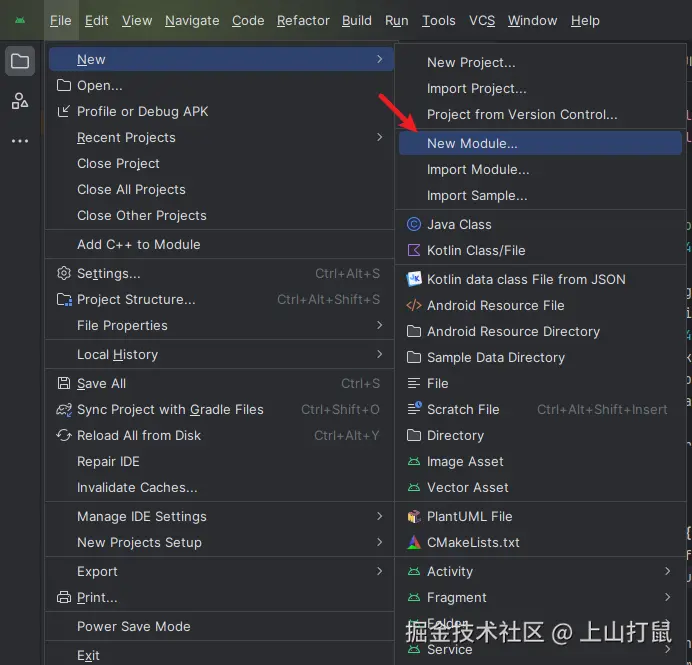Screen dimensions: 692x665
Task: Toggle Power Save Mode
Action: [221, 626]
